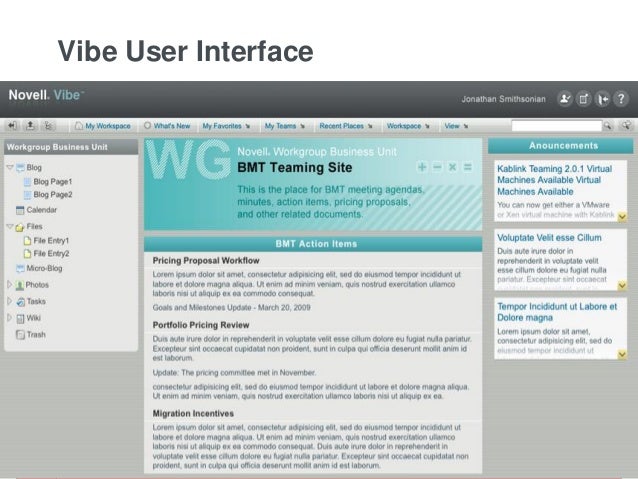Open the My Teams dropdown menu
The width and height of the screenshot is (638, 479).
(x=285, y=126)
